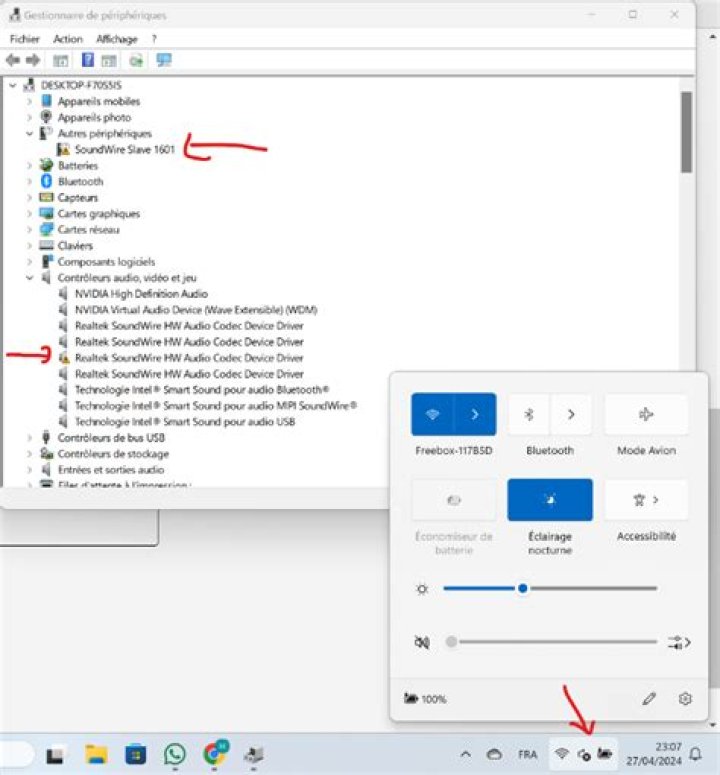Open the Action menu
The image size is (720, 775).
click(68, 39)
